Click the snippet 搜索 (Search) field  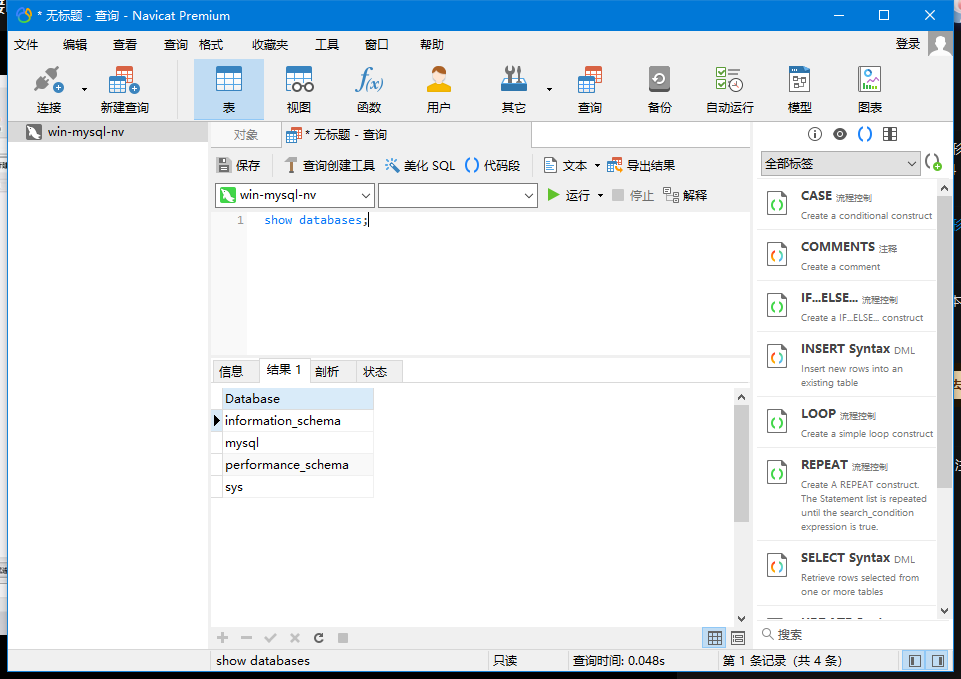click(849, 634)
